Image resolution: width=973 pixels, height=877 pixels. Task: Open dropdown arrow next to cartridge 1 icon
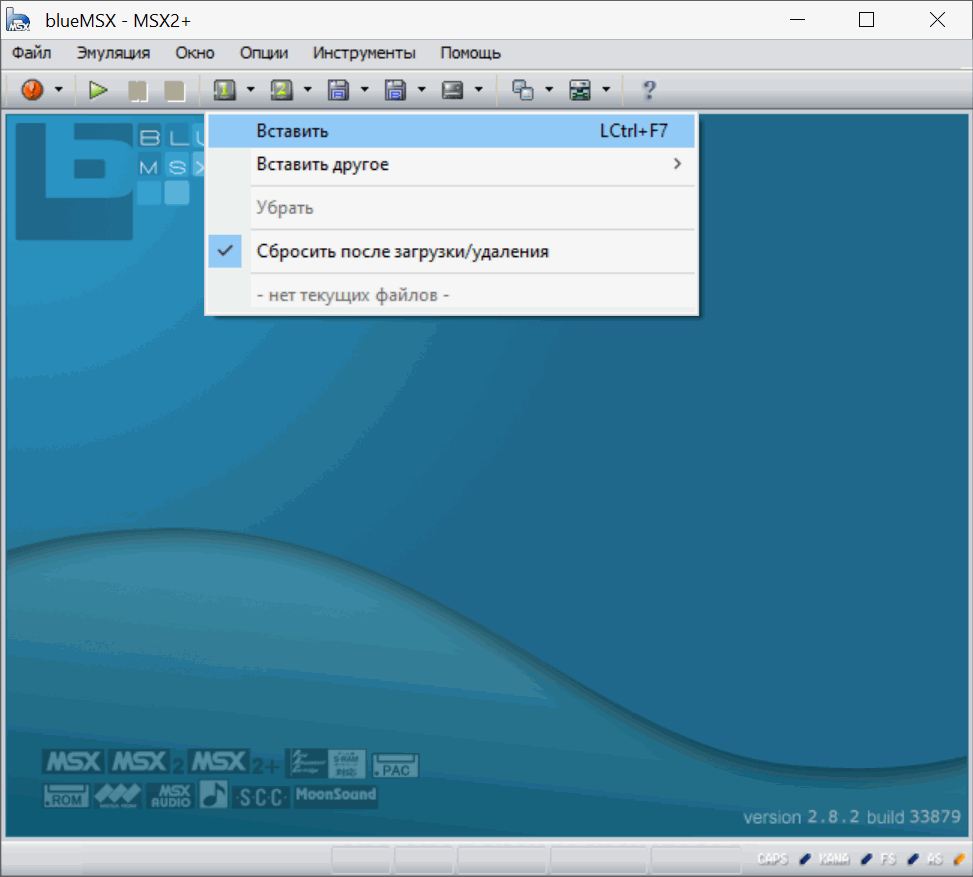pos(251,89)
